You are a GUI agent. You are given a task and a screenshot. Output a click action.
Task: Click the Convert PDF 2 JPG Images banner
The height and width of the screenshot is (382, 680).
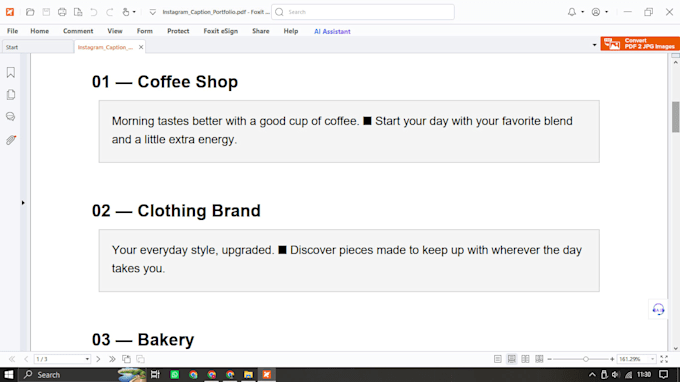[640, 43]
